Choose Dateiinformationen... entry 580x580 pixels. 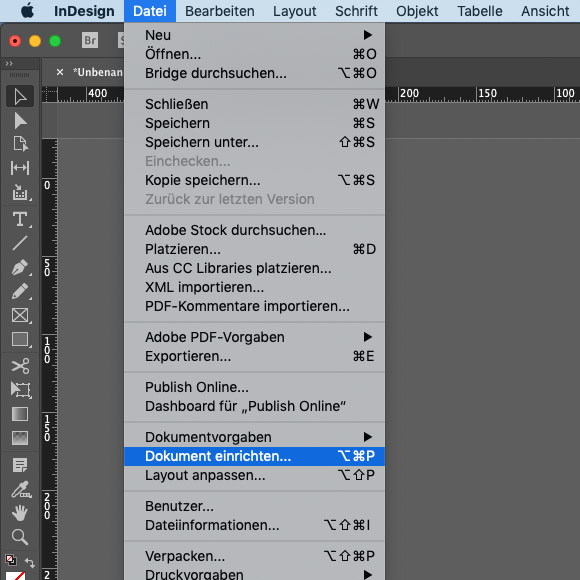click(254, 525)
